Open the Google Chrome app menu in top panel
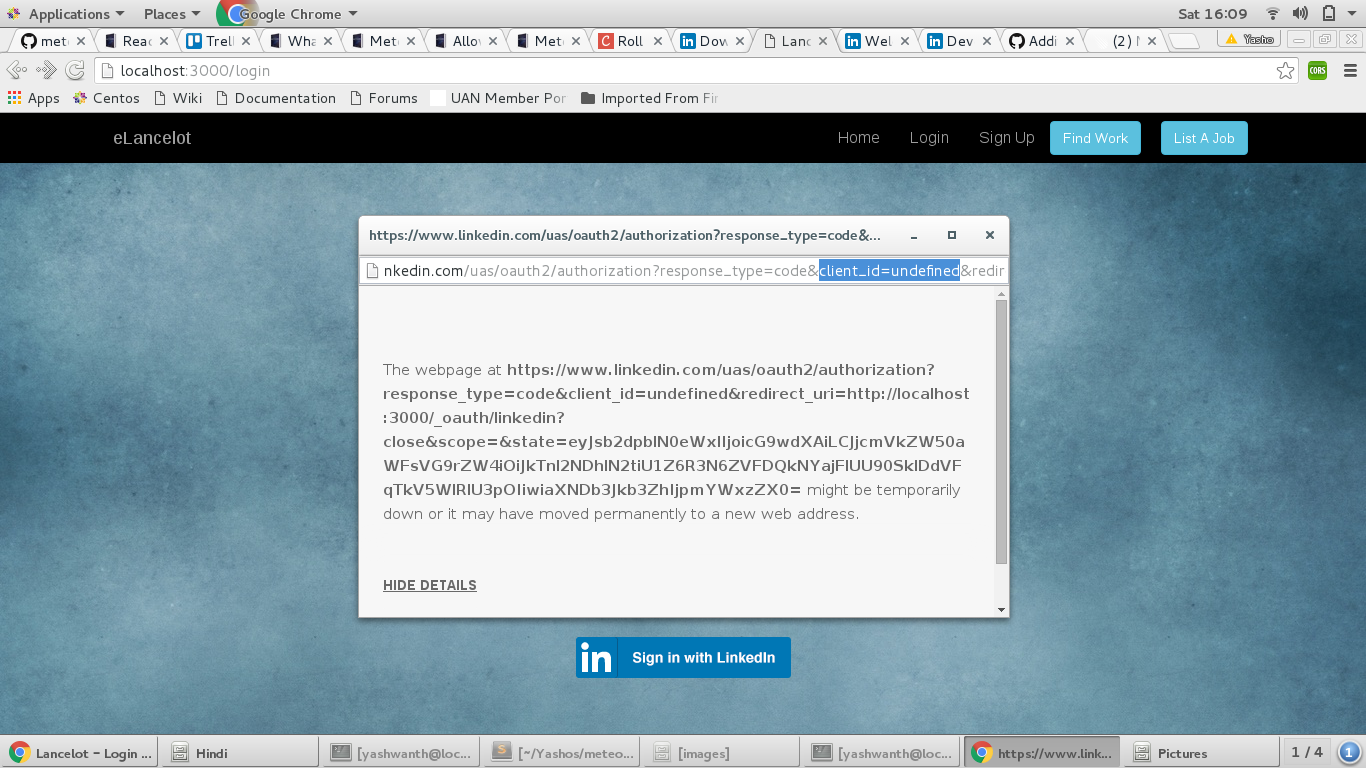Screen dimensions: 1366x768 tap(288, 14)
